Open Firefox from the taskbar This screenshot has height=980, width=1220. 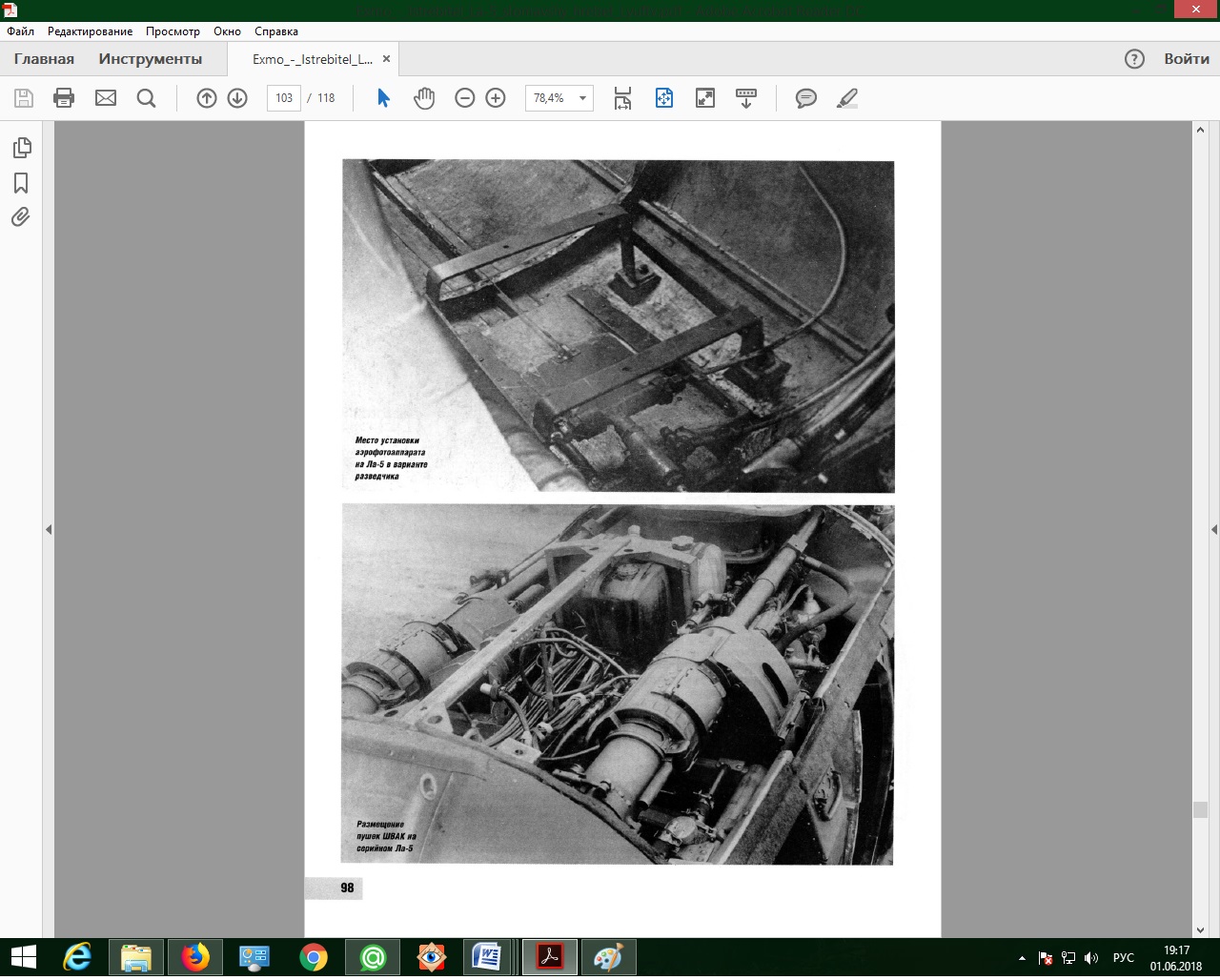195,957
